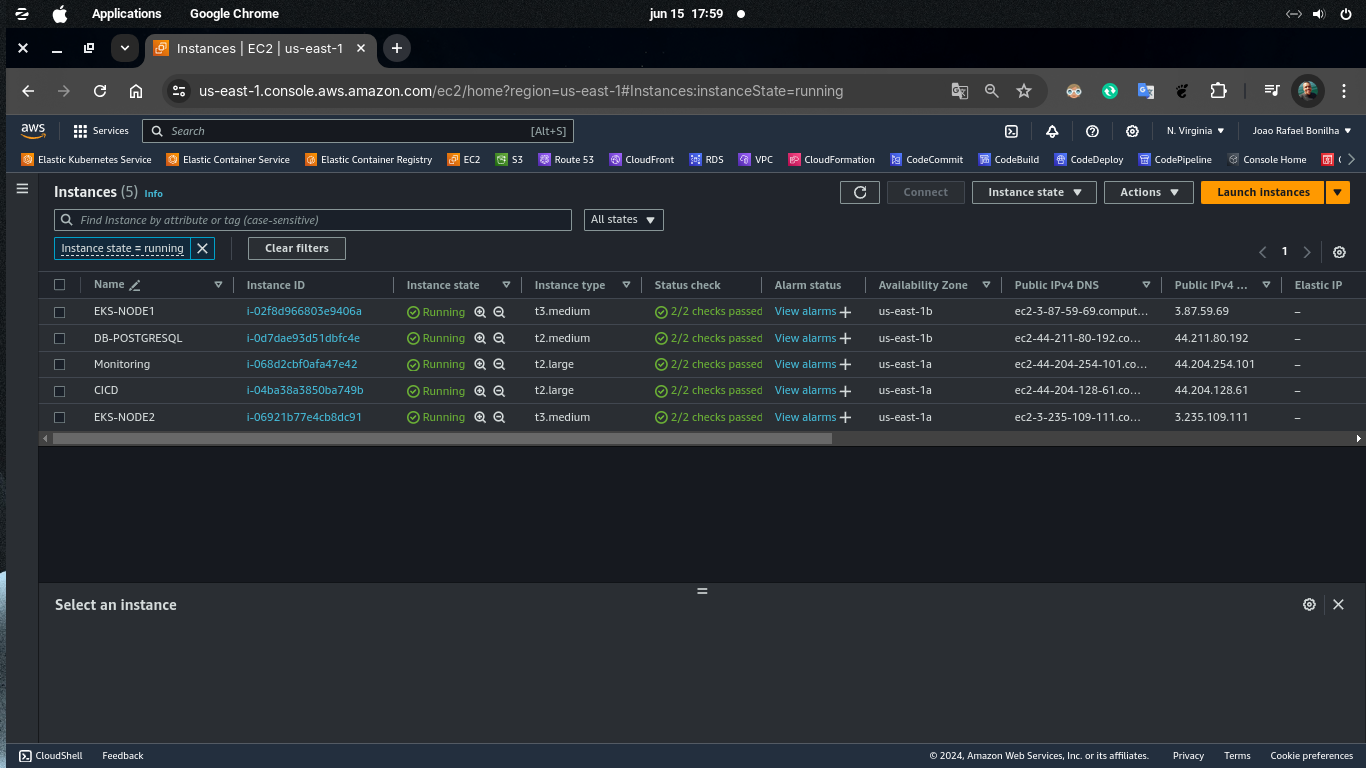This screenshot has height=768, width=1366.
Task: Focus the Find Instance filter field
Action: pyautogui.click(x=313, y=220)
